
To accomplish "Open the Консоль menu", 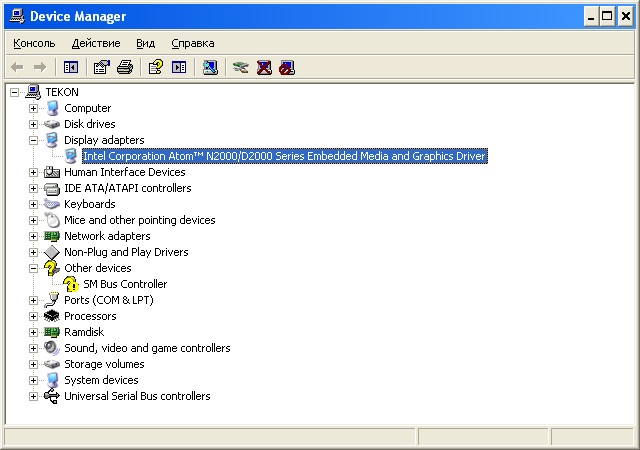I will (34, 43).
